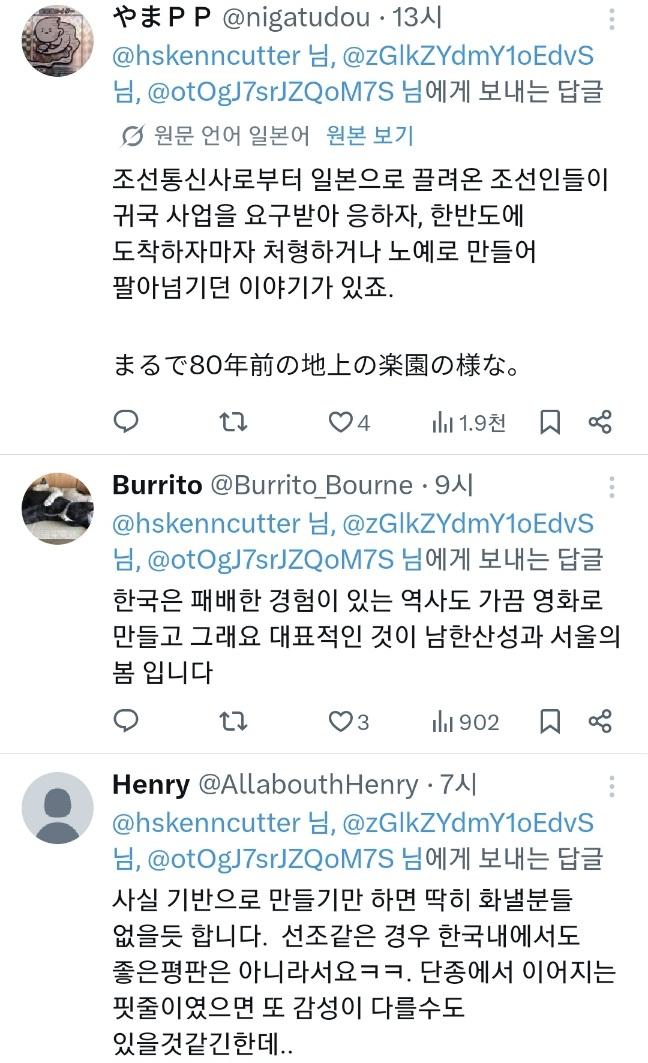Open @AllabouthHenry profile handle

[x=308, y=785]
